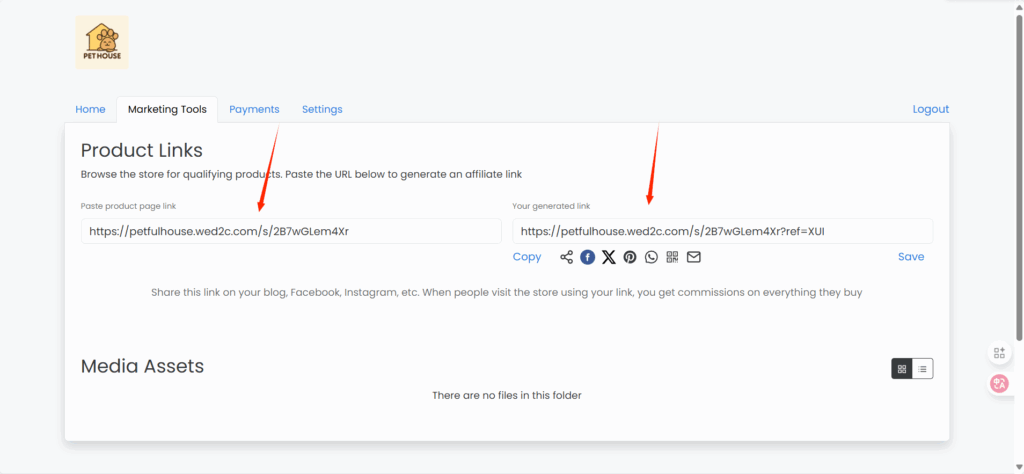Go to the Home tab
The image size is (1024, 474).
point(90,110)
